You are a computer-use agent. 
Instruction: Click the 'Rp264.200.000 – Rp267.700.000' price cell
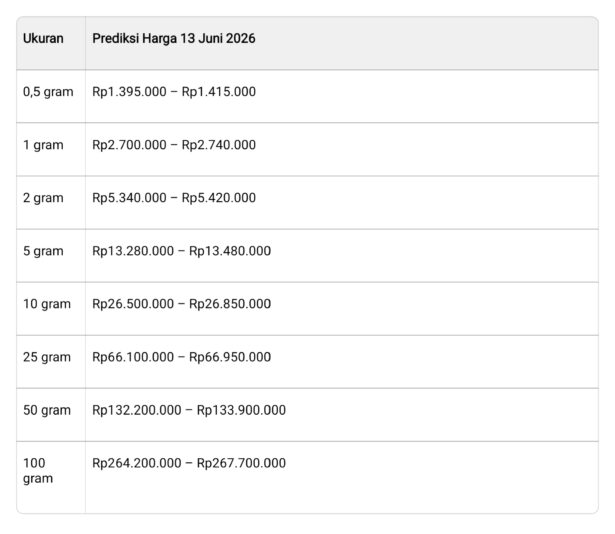pyautogui.click(x=342, y=478)
